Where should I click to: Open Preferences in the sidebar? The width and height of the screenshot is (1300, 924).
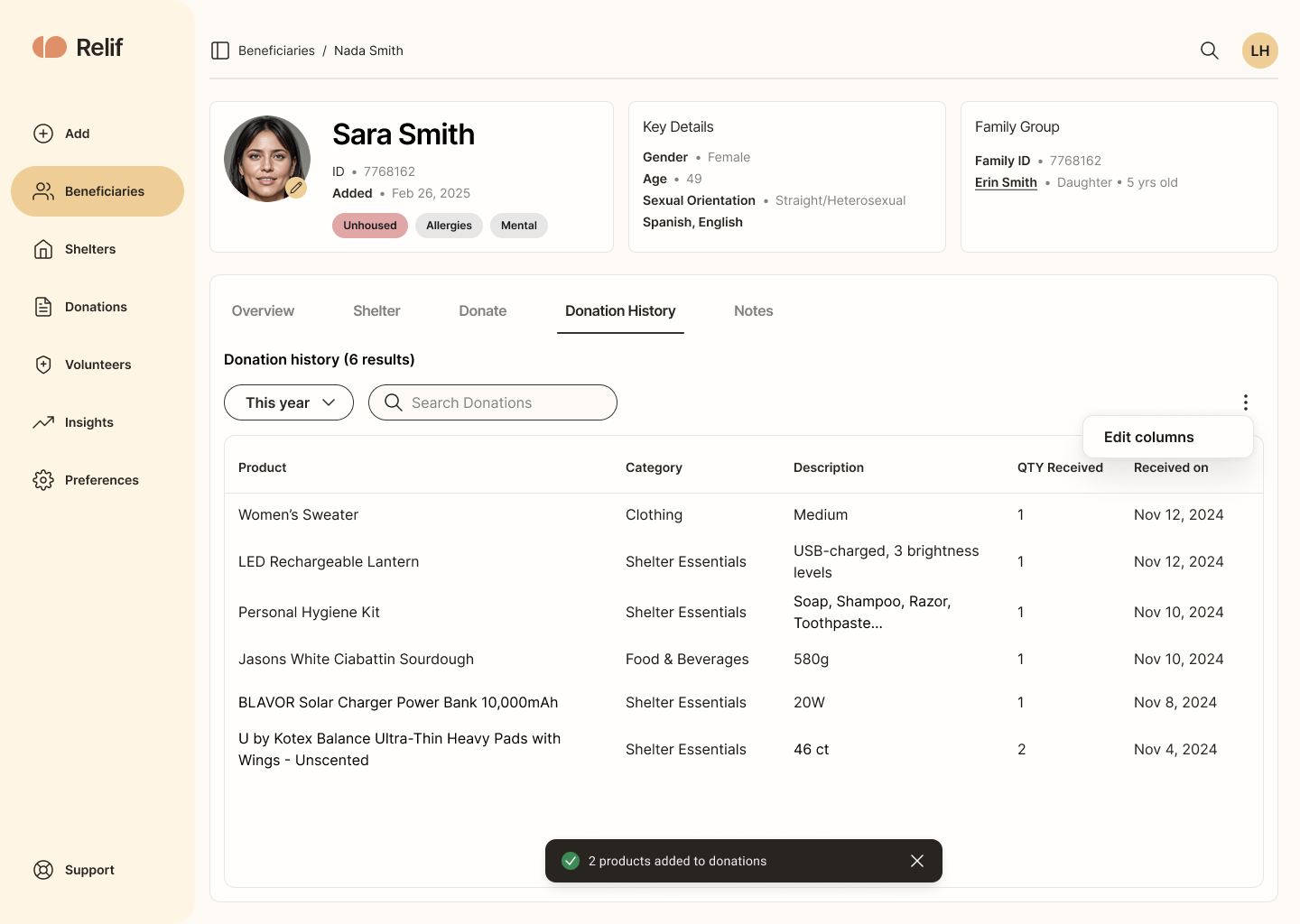tap(97, 480)
